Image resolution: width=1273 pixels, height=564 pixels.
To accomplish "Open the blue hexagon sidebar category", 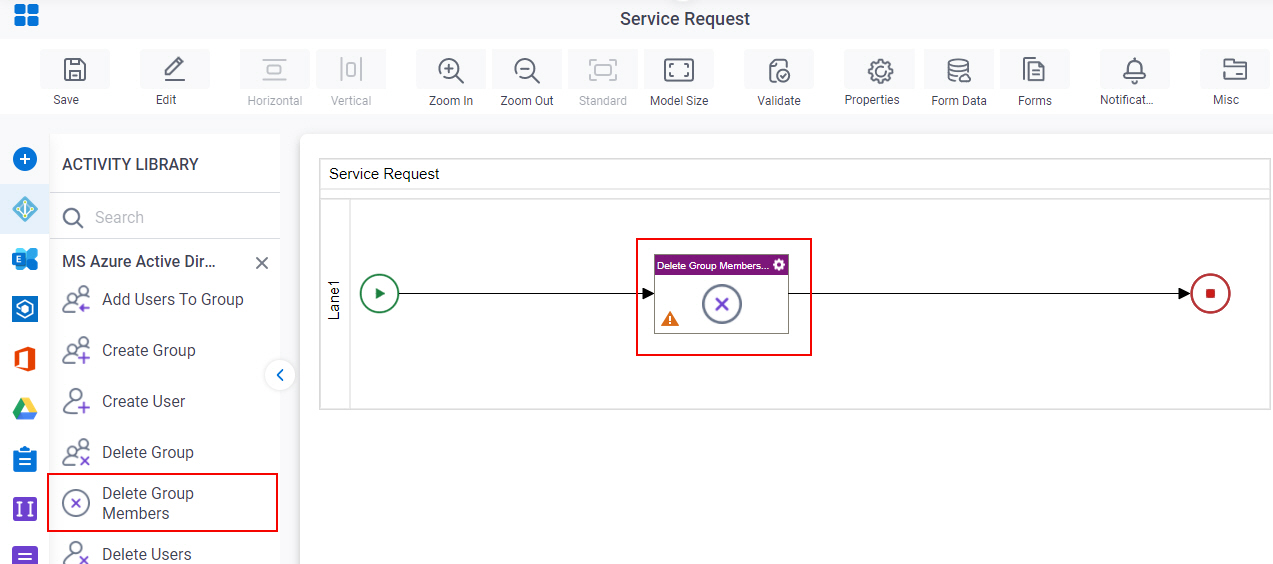I will (x=25, y=309).
